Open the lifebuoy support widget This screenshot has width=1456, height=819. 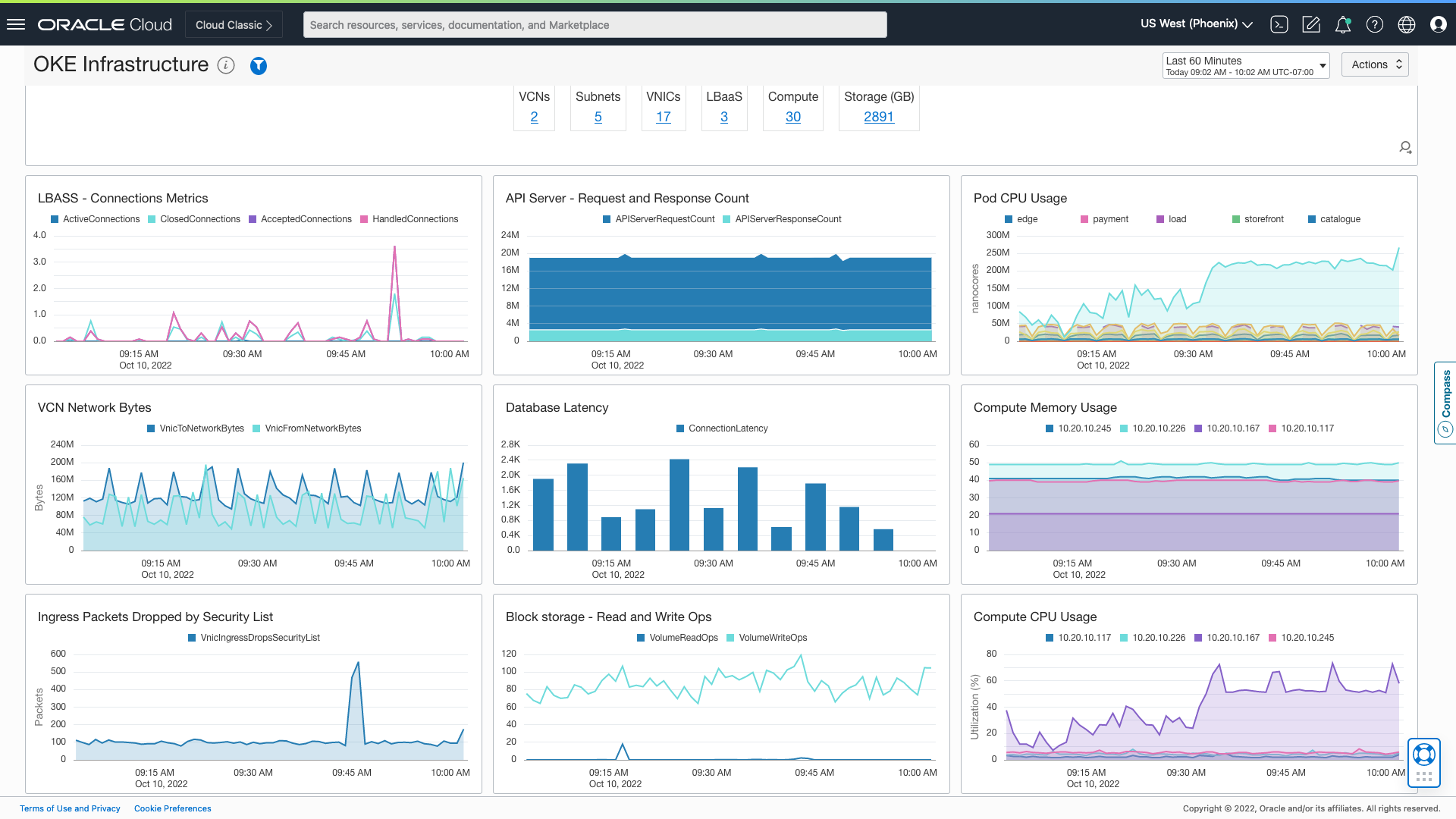[x=1423, y=755]
